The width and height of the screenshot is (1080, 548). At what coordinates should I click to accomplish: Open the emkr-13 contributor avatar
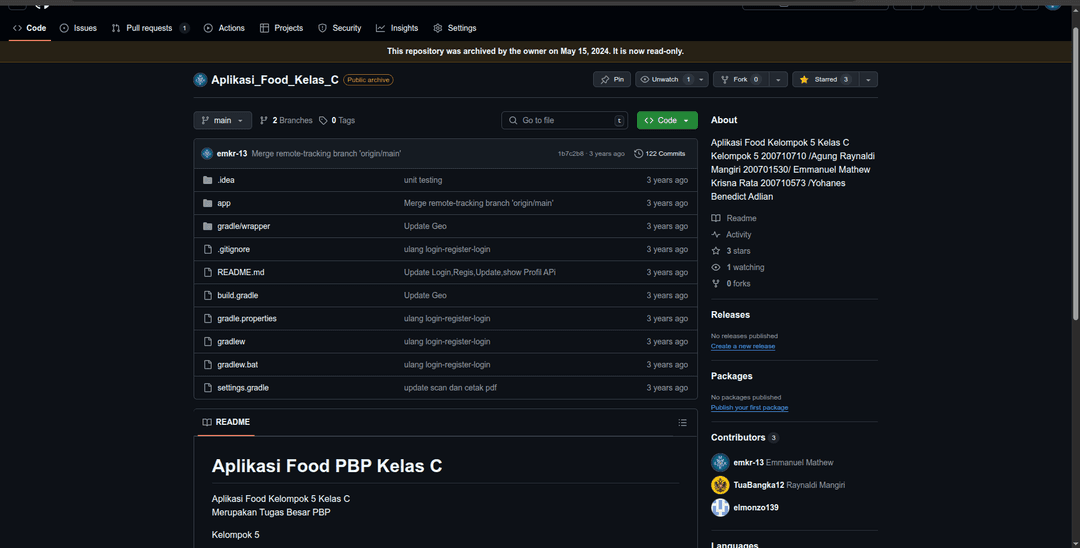(720, 462)
